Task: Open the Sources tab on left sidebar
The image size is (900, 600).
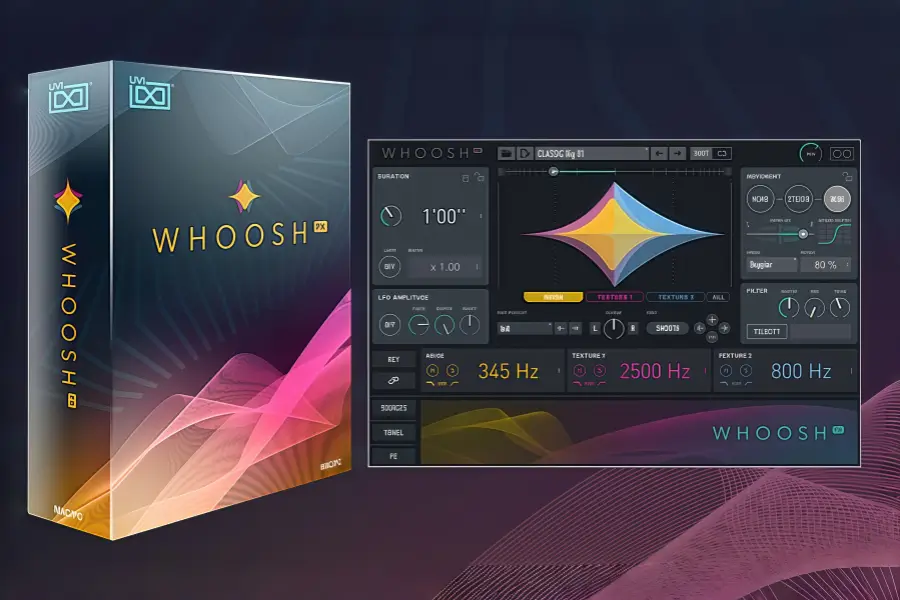Action: click(x=393, y=408)
